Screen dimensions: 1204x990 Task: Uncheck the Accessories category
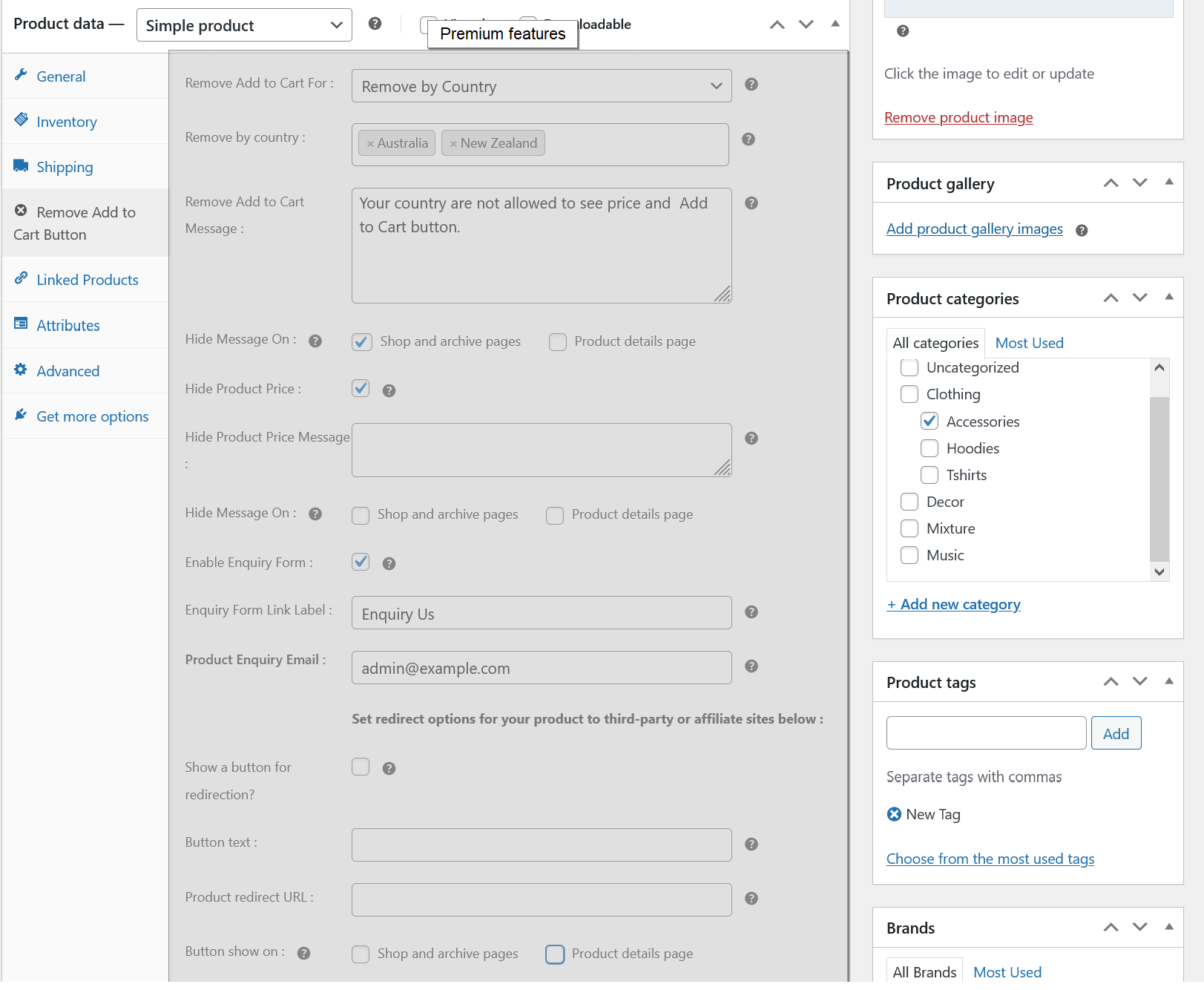point(930,422)
